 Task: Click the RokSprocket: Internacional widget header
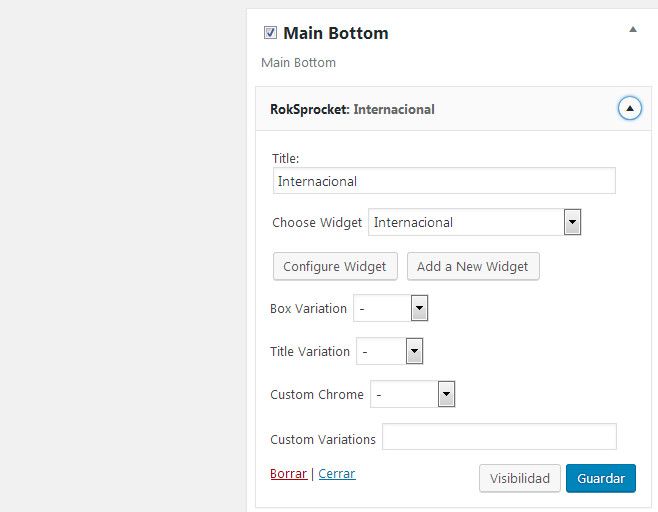pyautogui.click(x=453, y=109)
